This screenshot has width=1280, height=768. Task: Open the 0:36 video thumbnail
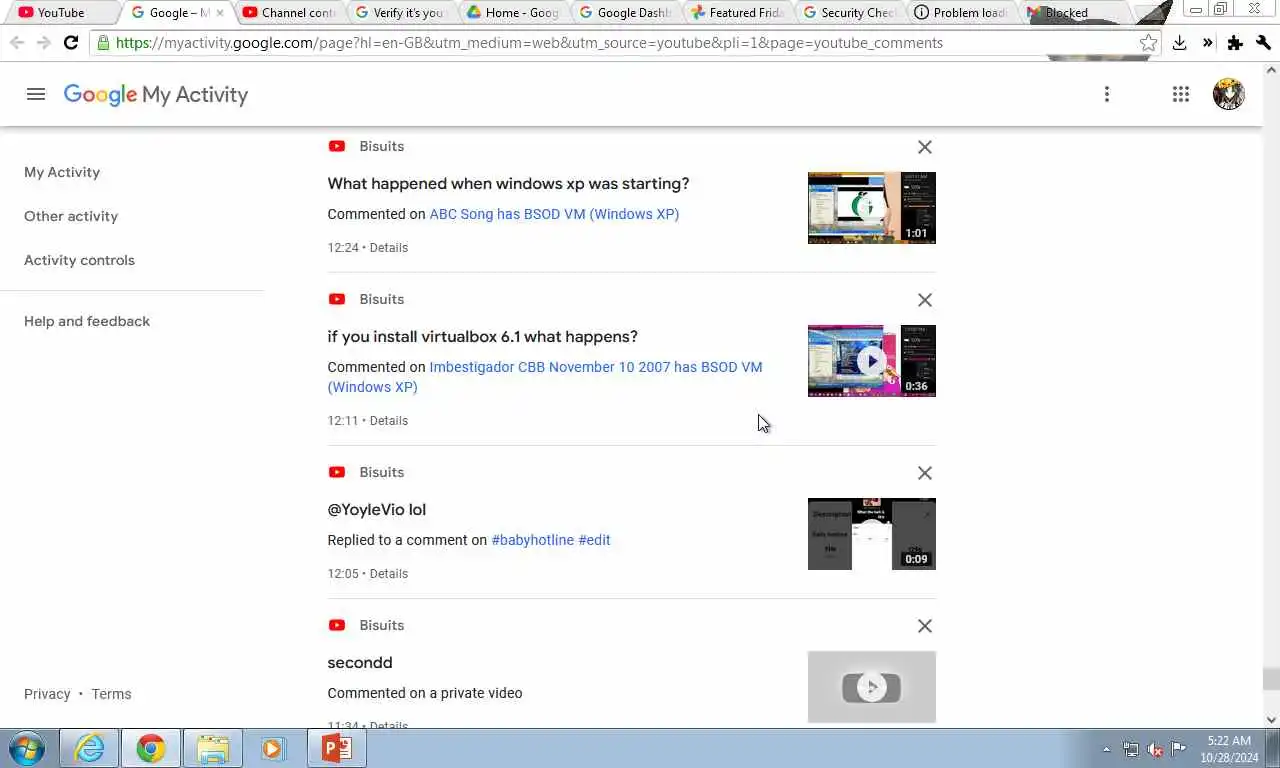872,361
